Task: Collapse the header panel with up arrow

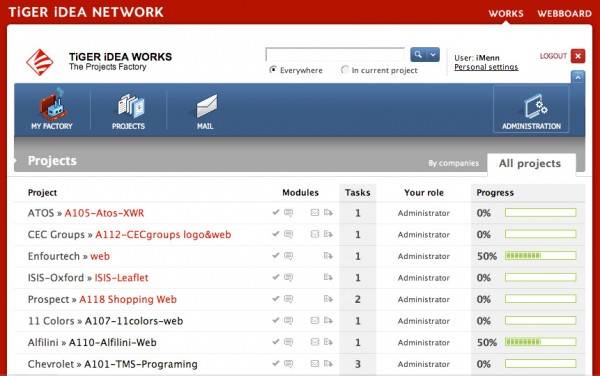Action: pos(577,77)
